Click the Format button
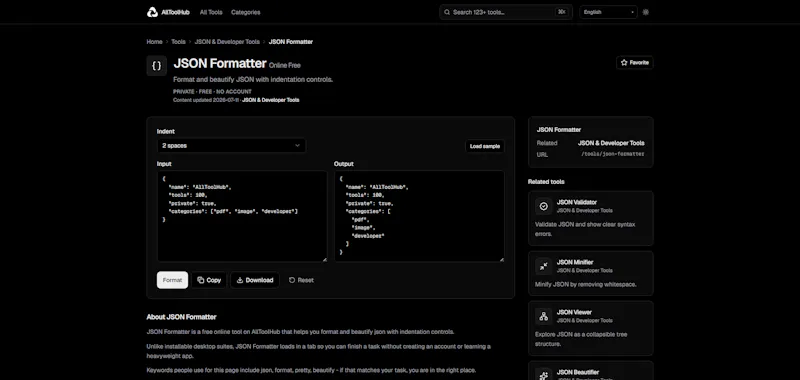The height and width of the screenshot is (380, 800). (172, 280)
